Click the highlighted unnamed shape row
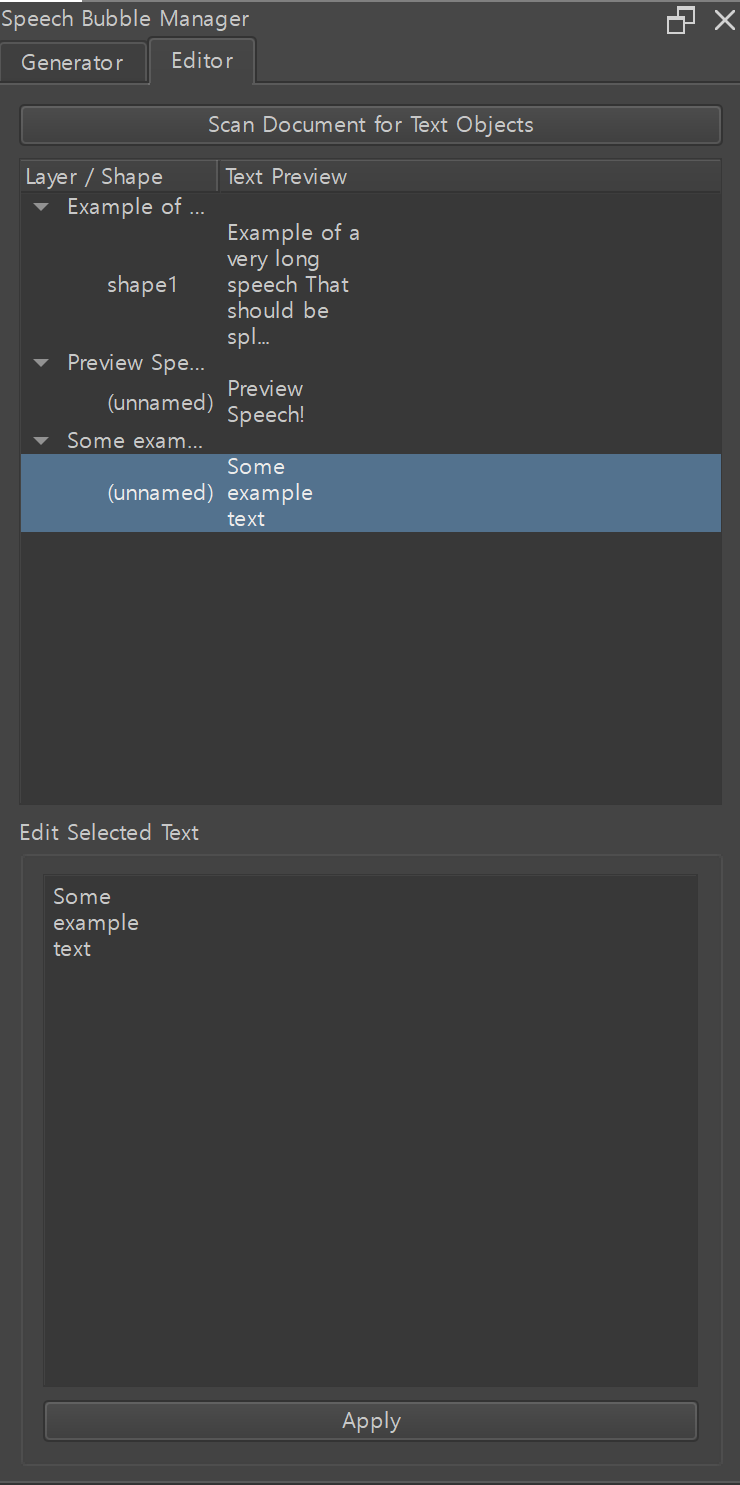Viewport: 740px width, 1485px height. [160, 493]
